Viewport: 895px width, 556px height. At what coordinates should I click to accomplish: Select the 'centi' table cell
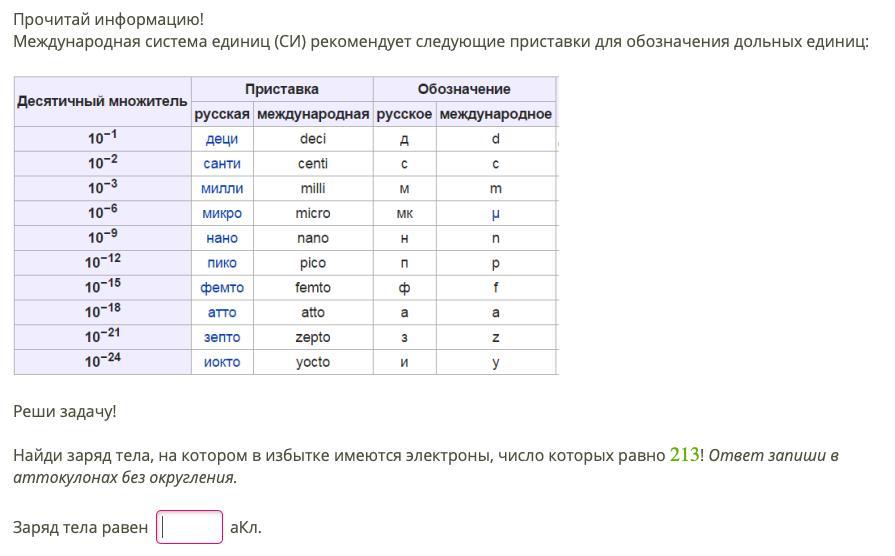click(313, 164)
